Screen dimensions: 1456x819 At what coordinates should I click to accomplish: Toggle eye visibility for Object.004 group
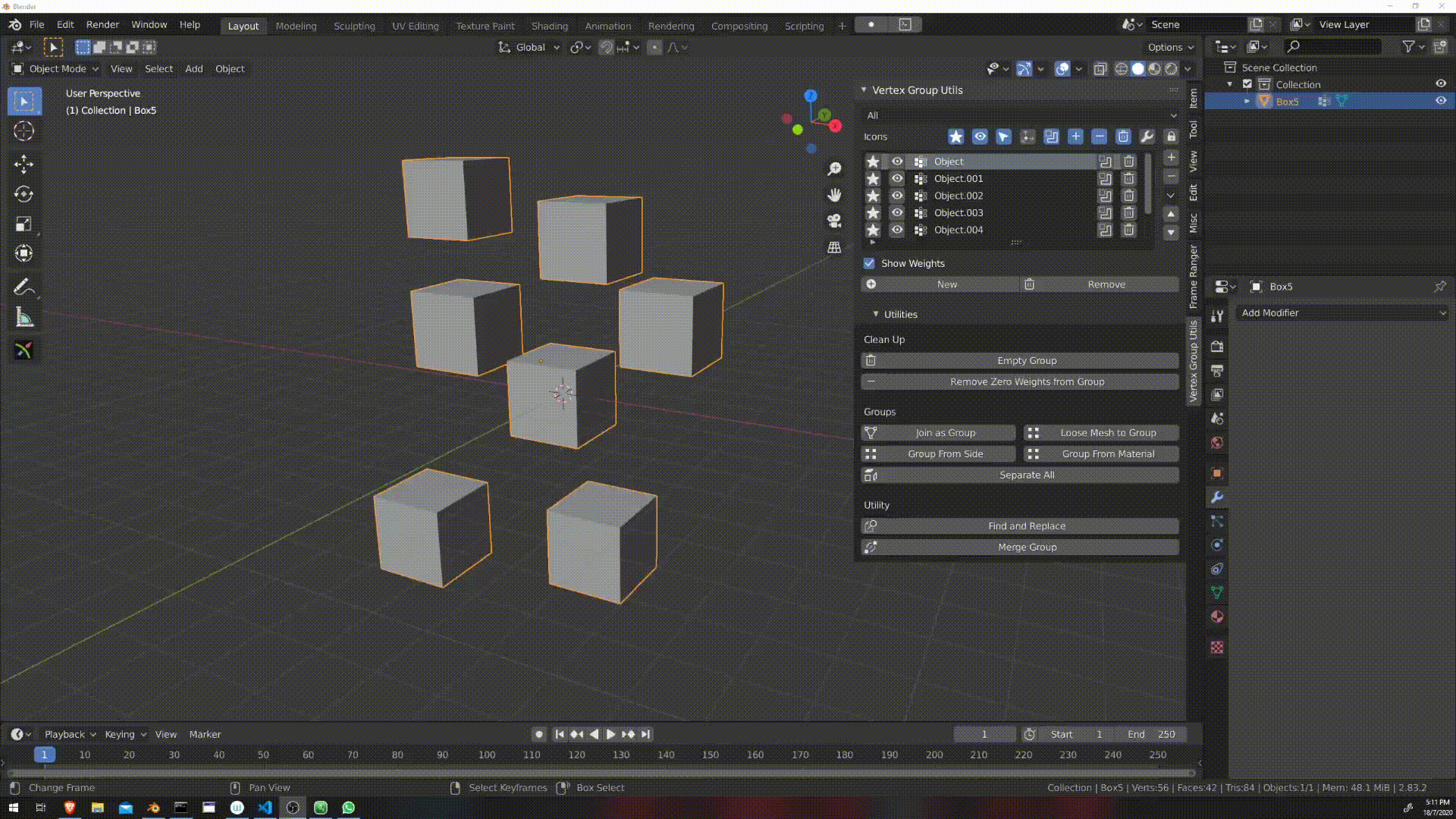(897, 230)
